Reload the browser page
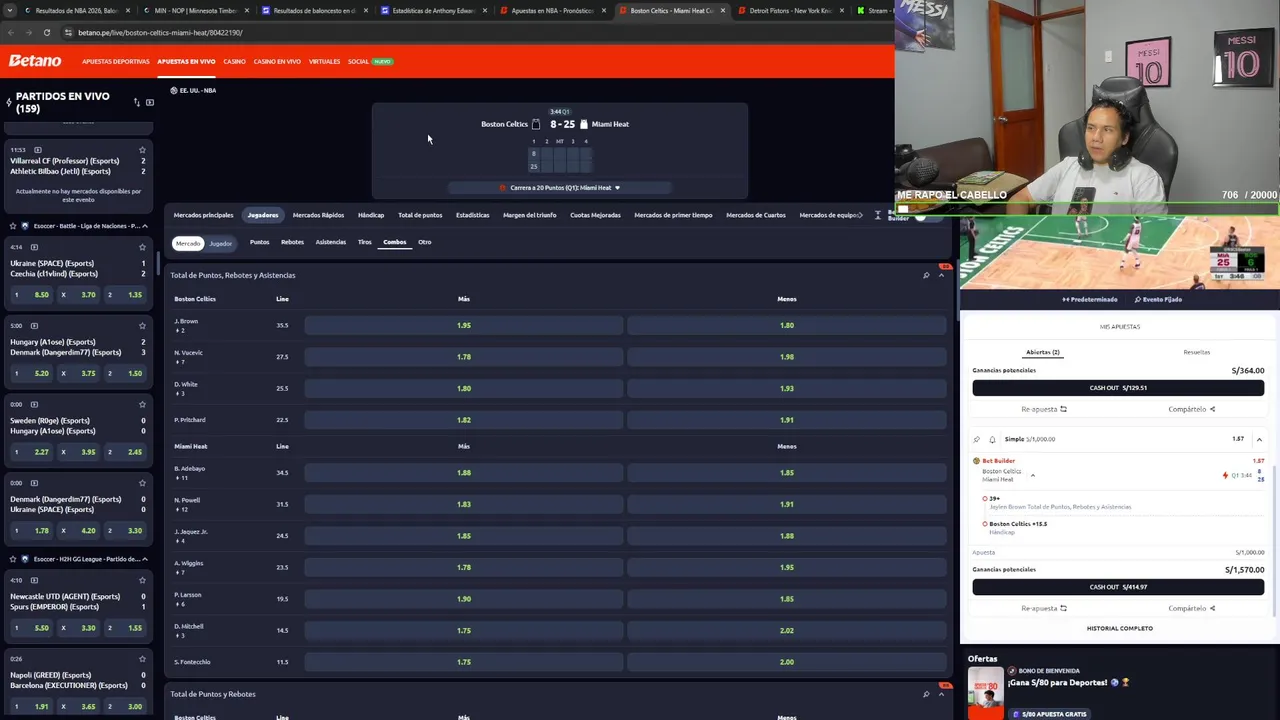Image resolution: width=1280 pixels, height=720 pixels. pos(46,32)
